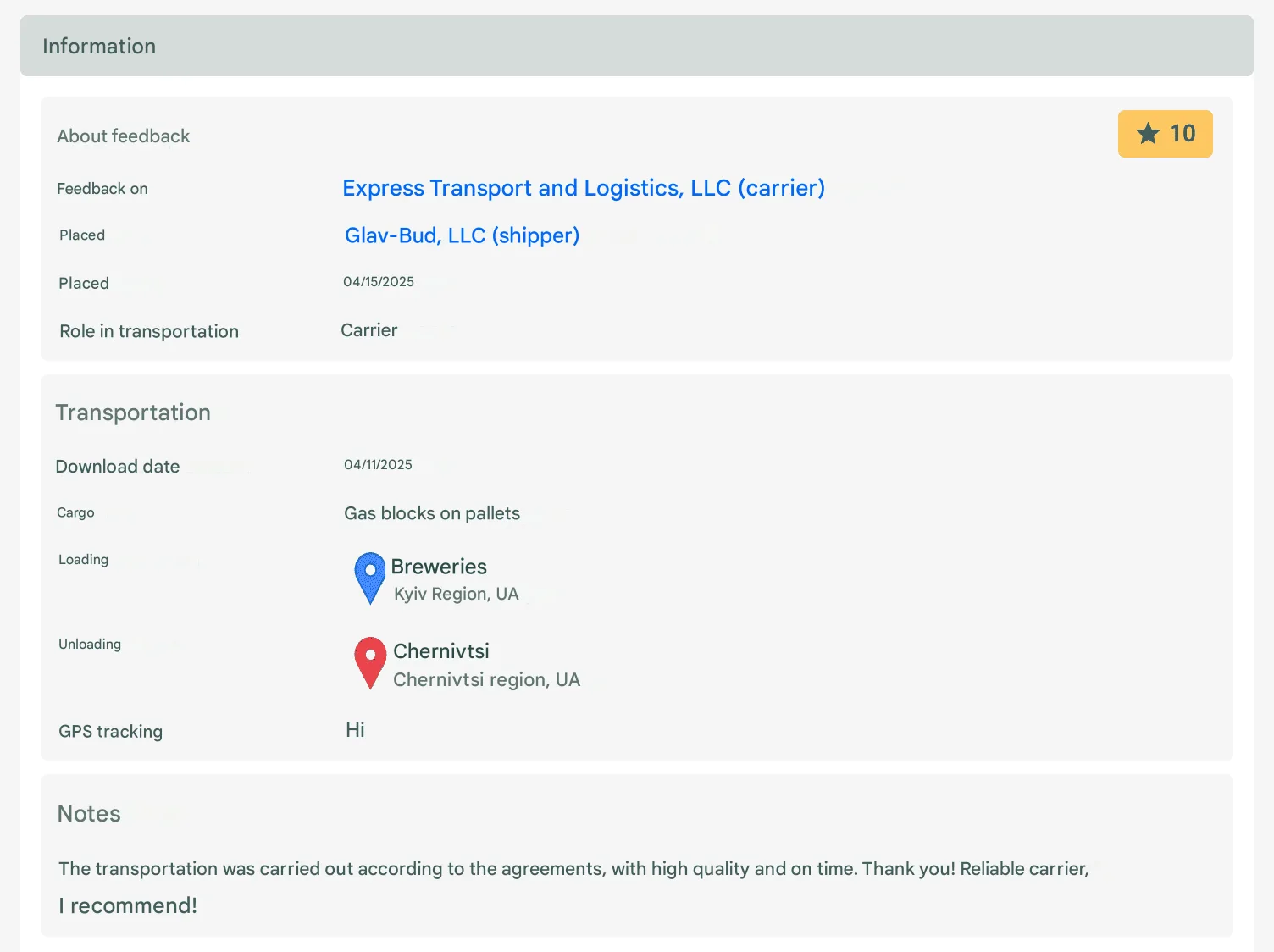
Task: Click the Gas blocks on pallets cargo value
Action: [432, 513]
